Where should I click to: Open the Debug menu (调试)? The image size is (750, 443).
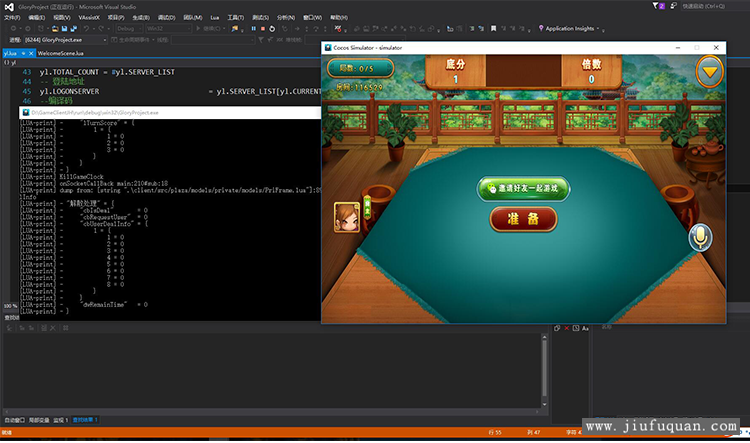click(166, 18)
